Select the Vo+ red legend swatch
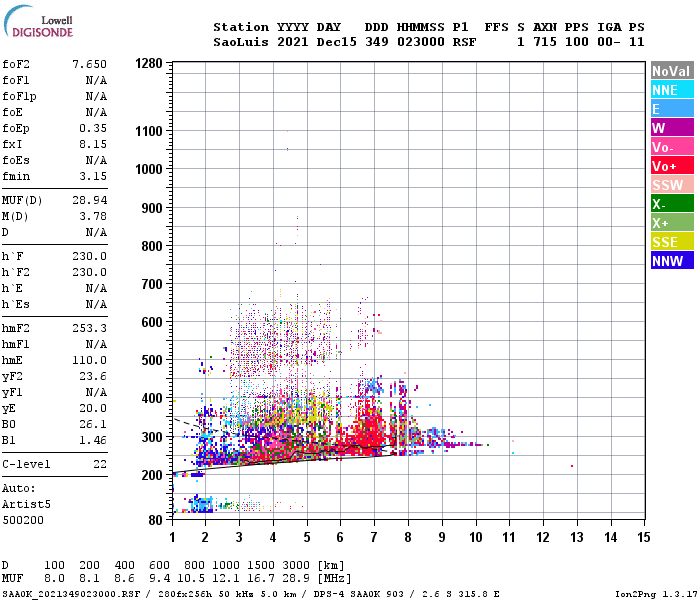The height and width of the screenshot is (600, 700). coord(672,166)
